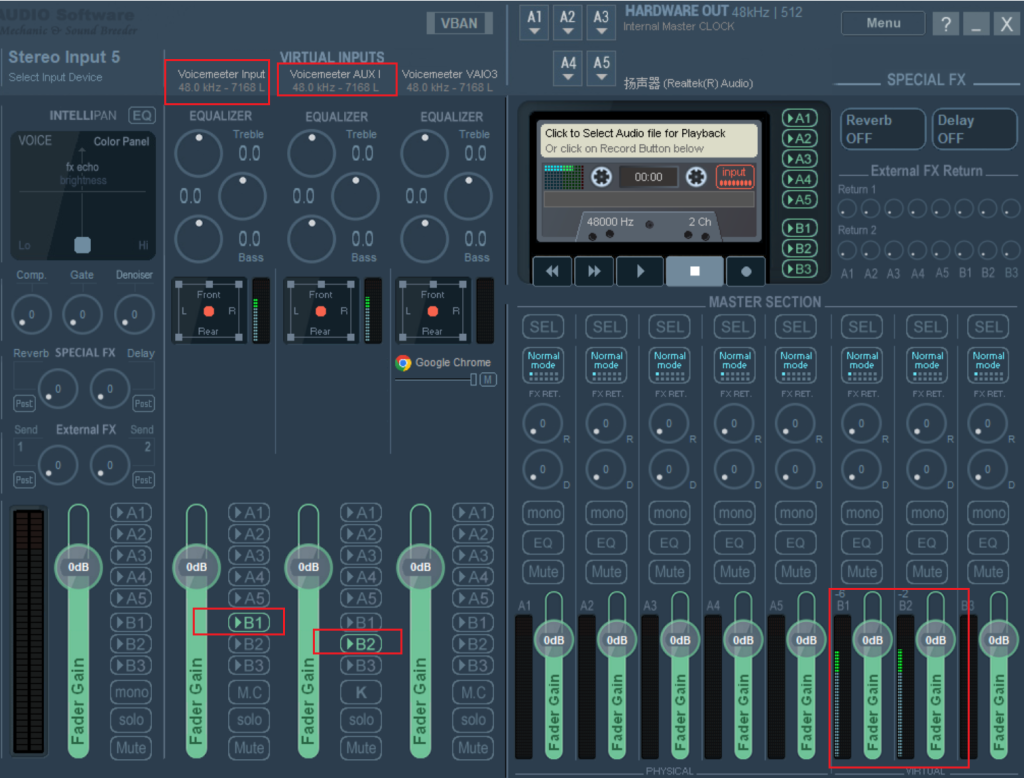Solo the Voicemeeter AUX strip

click(361, 720)
